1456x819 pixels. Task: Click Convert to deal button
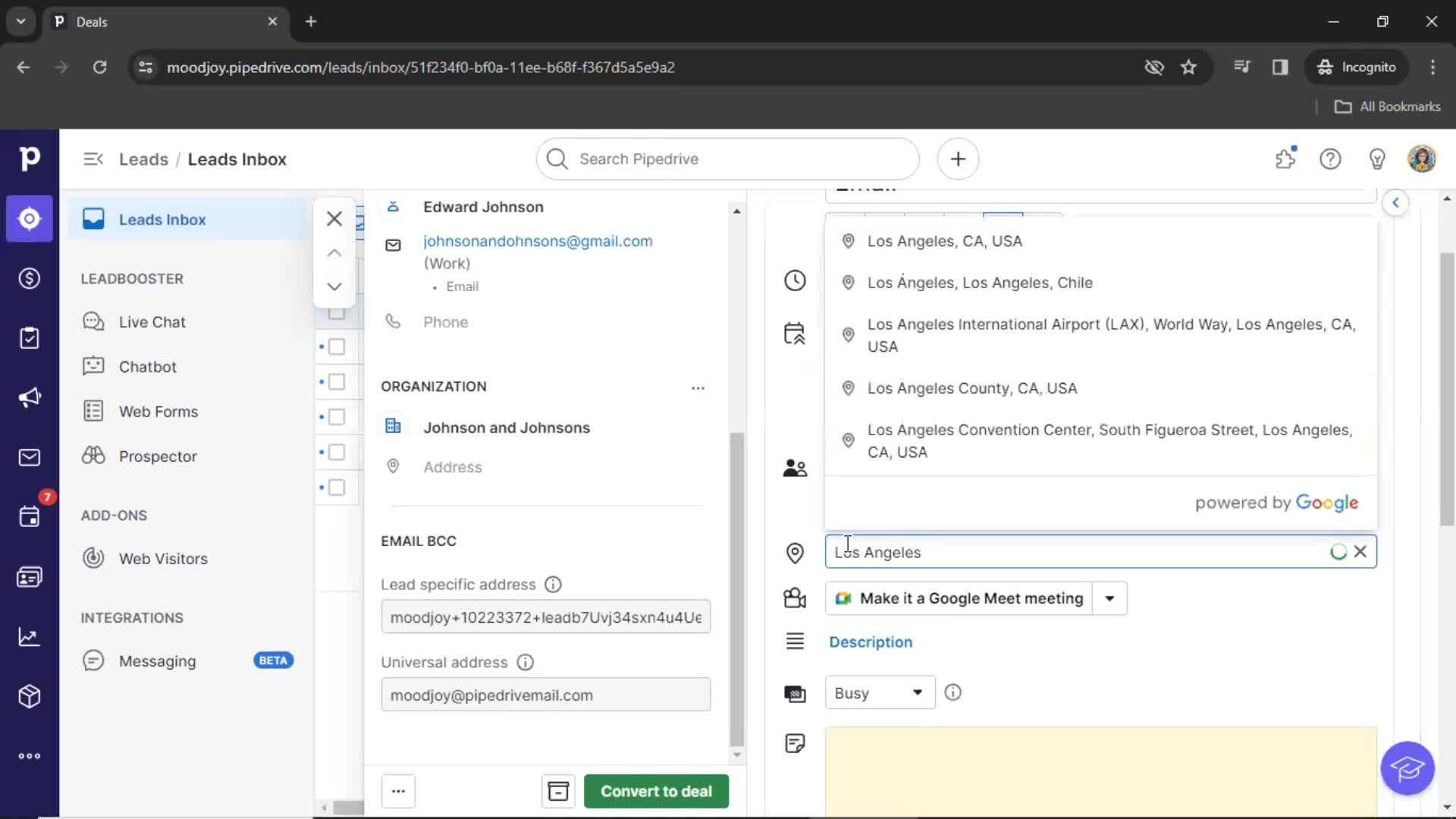click(655, 791)
